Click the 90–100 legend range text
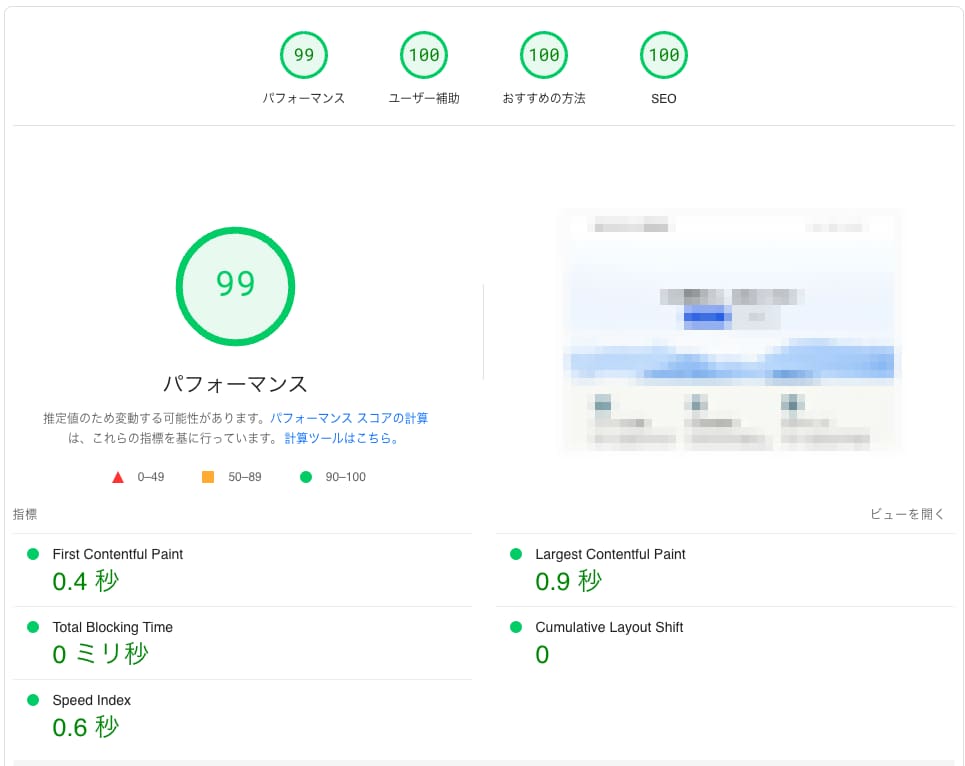Viewport: 965px width, 766px height. tap(345, 477)
